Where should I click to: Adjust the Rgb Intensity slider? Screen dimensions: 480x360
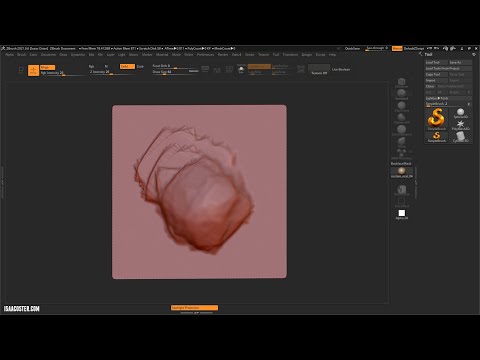click(62, 73)
